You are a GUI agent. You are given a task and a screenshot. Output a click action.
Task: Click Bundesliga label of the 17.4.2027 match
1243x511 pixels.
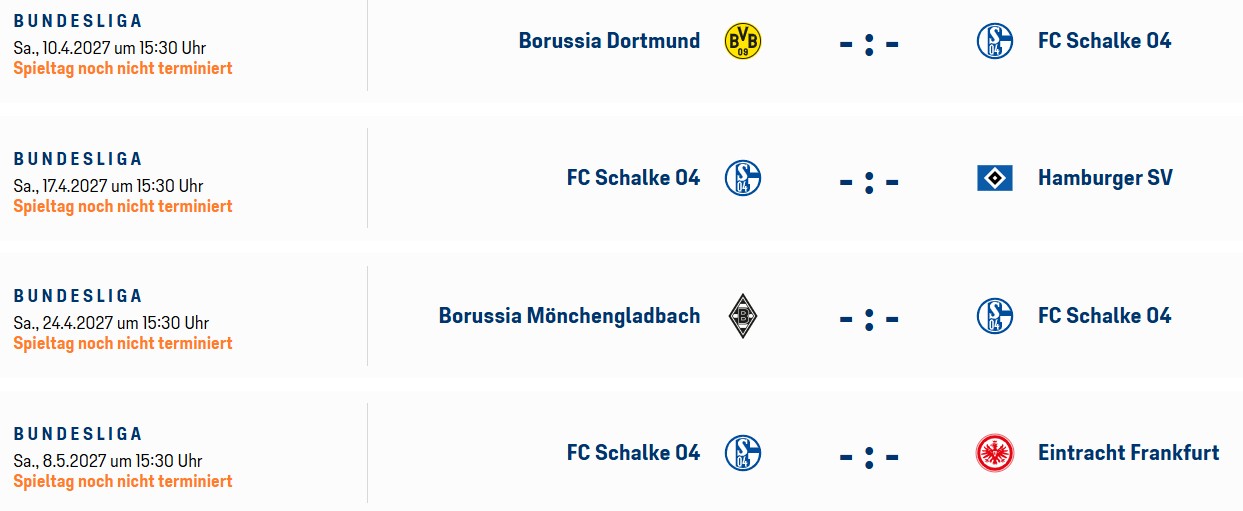pyautogui.click(x=78, y=159)
